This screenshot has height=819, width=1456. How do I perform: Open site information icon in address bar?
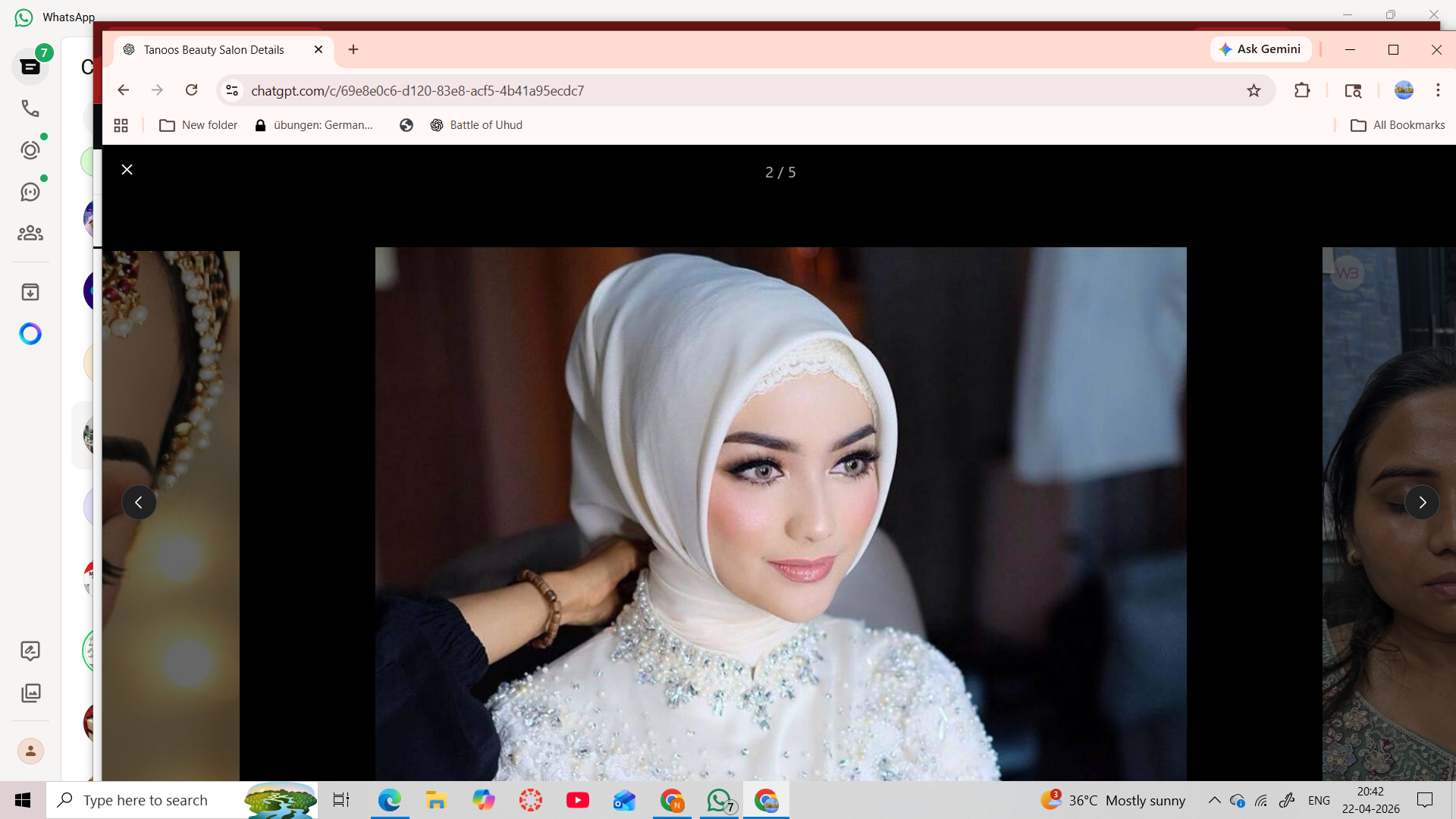(232, 90)
